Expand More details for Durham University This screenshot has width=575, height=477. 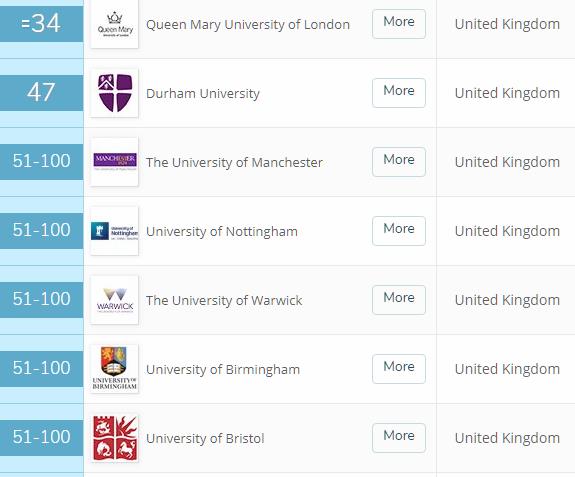pos(399,93)
